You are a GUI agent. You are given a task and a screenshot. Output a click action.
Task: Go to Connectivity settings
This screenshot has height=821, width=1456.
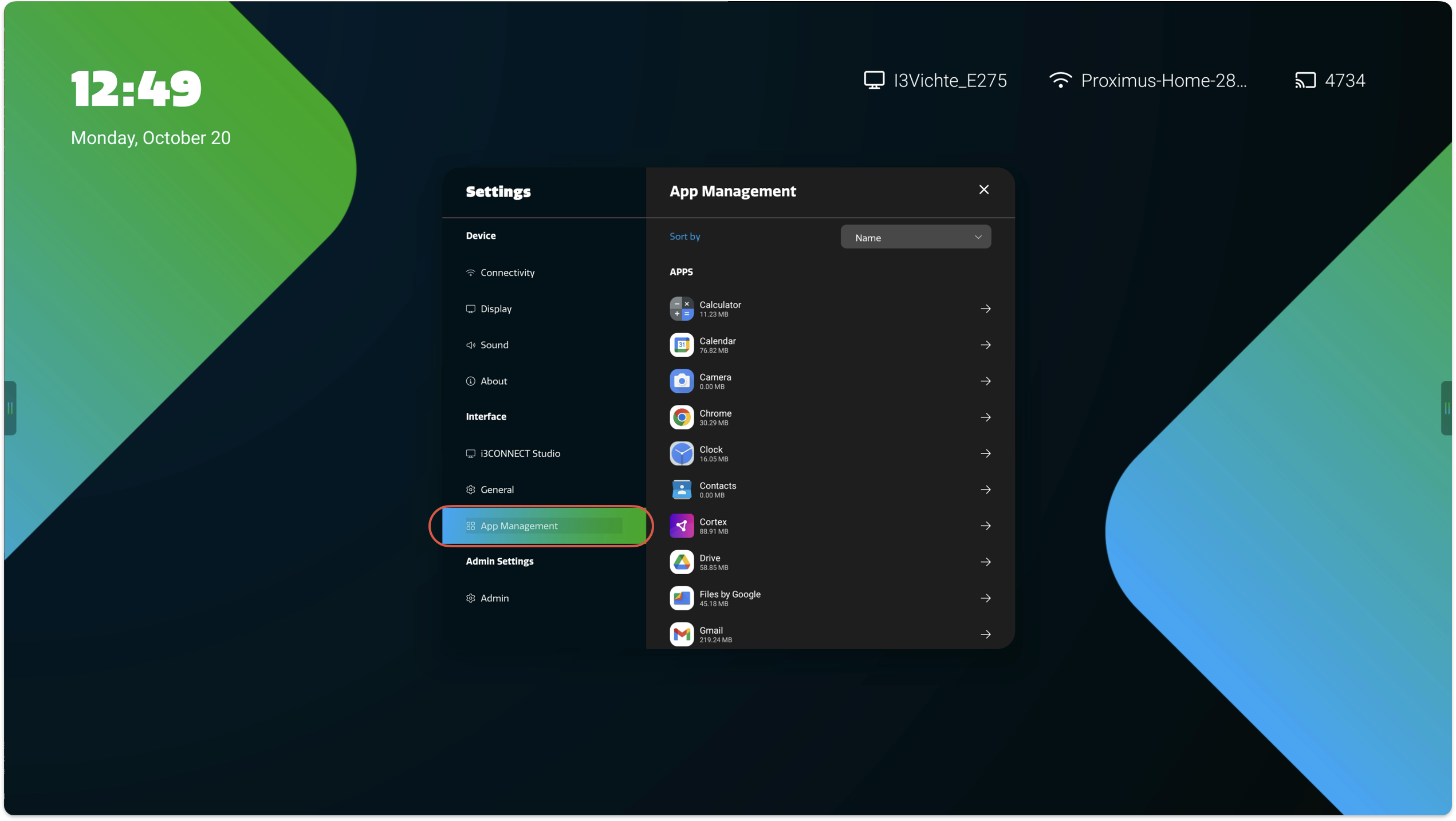pos(507,273)
